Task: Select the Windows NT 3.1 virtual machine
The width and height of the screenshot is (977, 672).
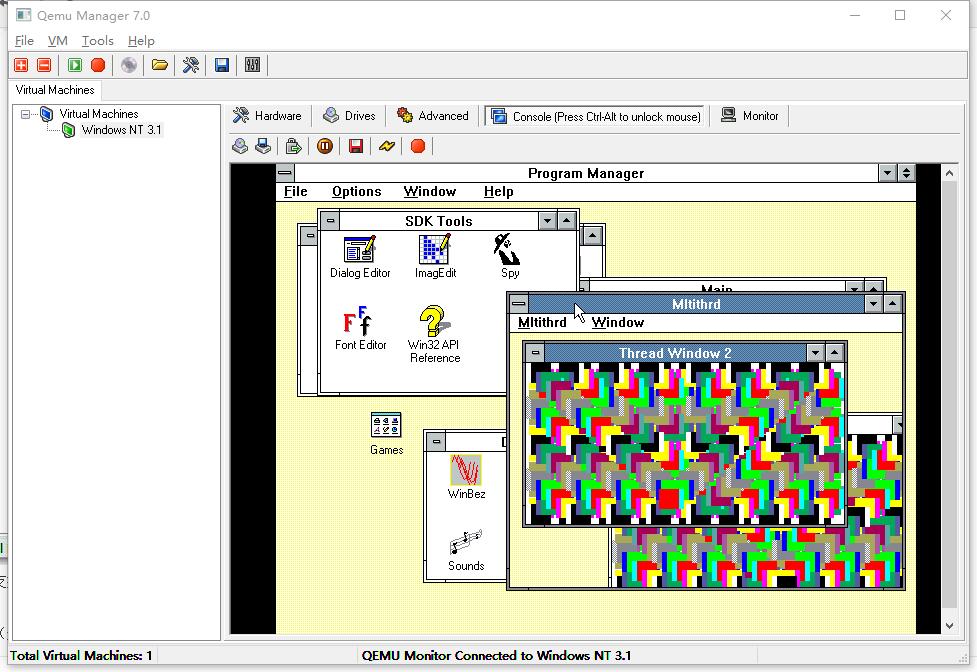Action: click(122, 130)
